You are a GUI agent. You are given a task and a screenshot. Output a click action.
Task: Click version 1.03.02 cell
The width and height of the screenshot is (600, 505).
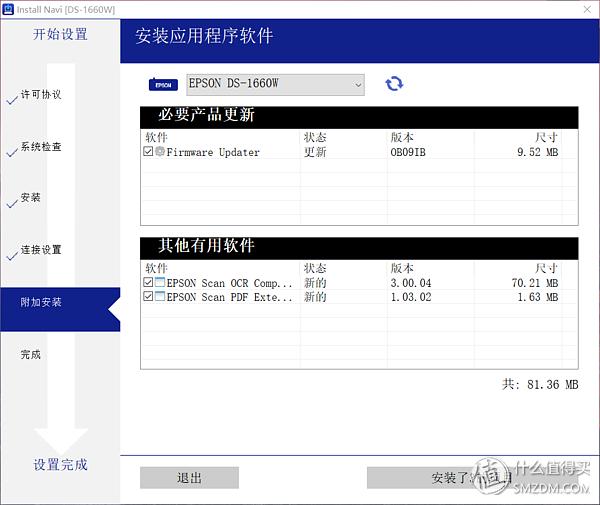[x=411, y=297]
